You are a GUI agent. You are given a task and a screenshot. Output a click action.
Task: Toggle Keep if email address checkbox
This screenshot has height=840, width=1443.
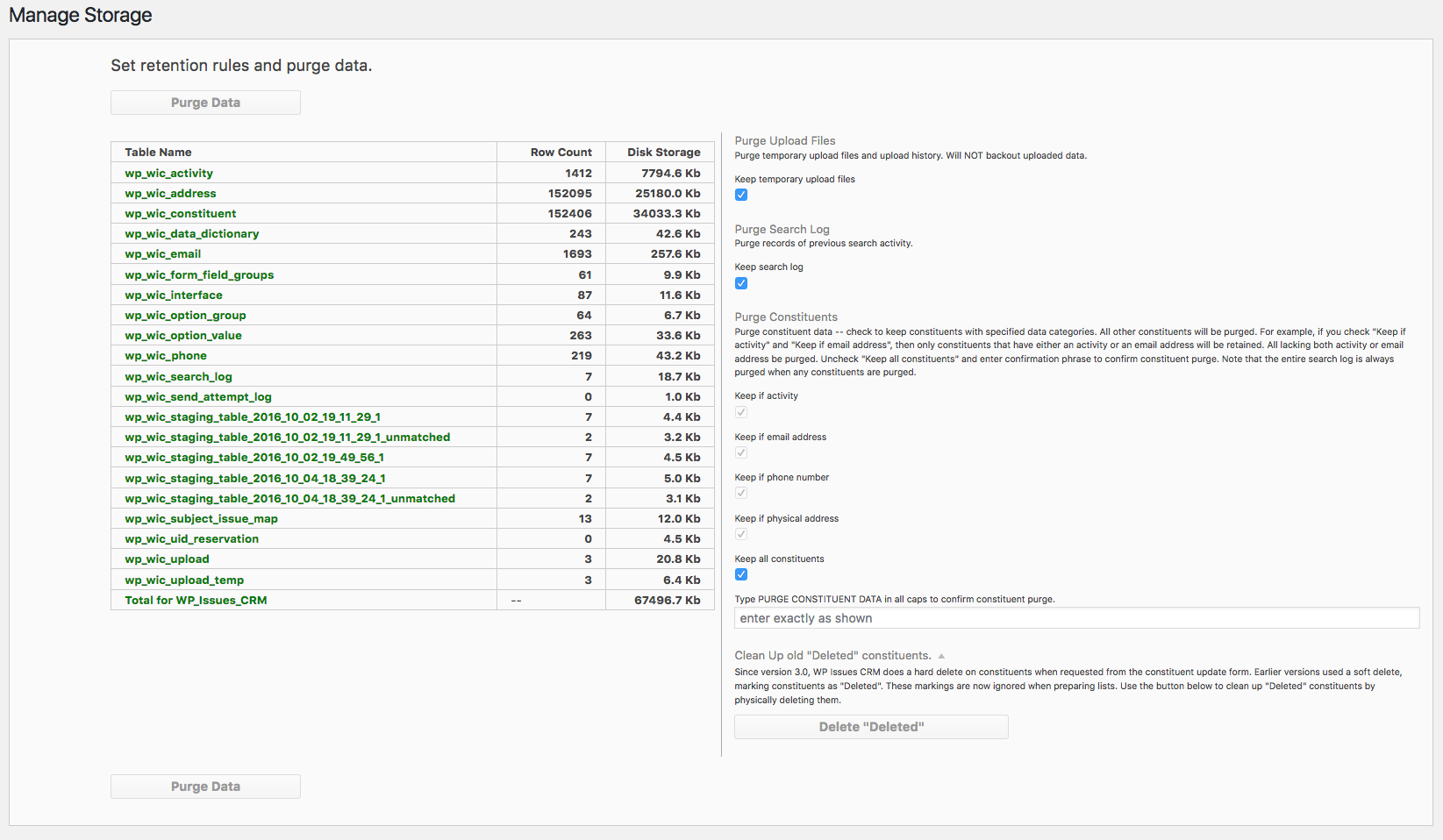(x=741, y=452)
